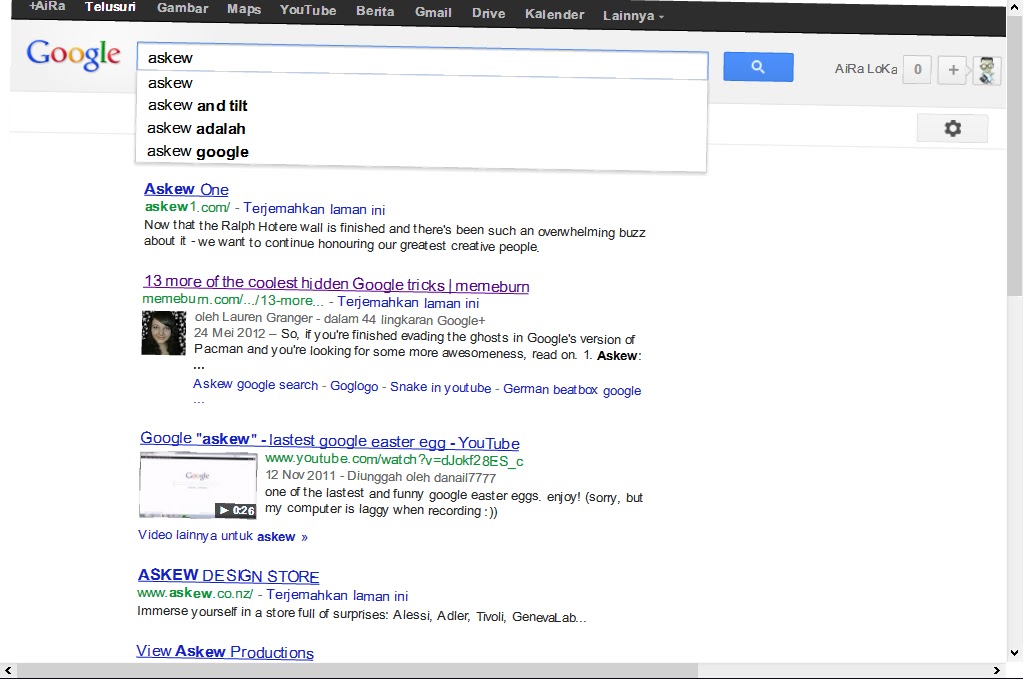Open the AiRa LoKa profile avatar
Image resolution: width=1024 pixels, height=679 pixels.
coord(987,71)
